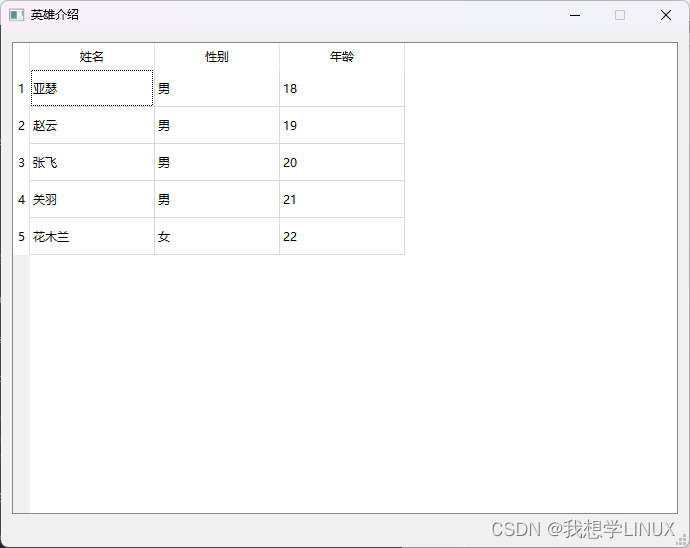Image resolution: width=690 pixels, height=548 pixels.
Task: Click the 男 cell in 关羽's row
Action: pos(217,199)
